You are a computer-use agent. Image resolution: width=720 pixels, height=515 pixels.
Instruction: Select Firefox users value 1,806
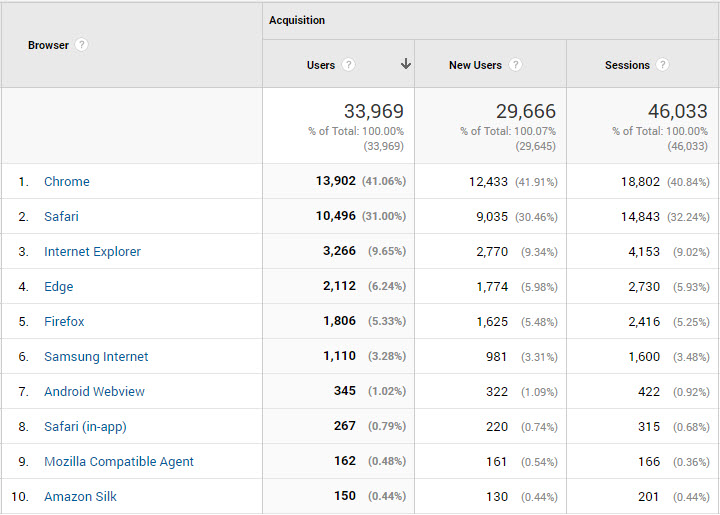pos(339,321)
